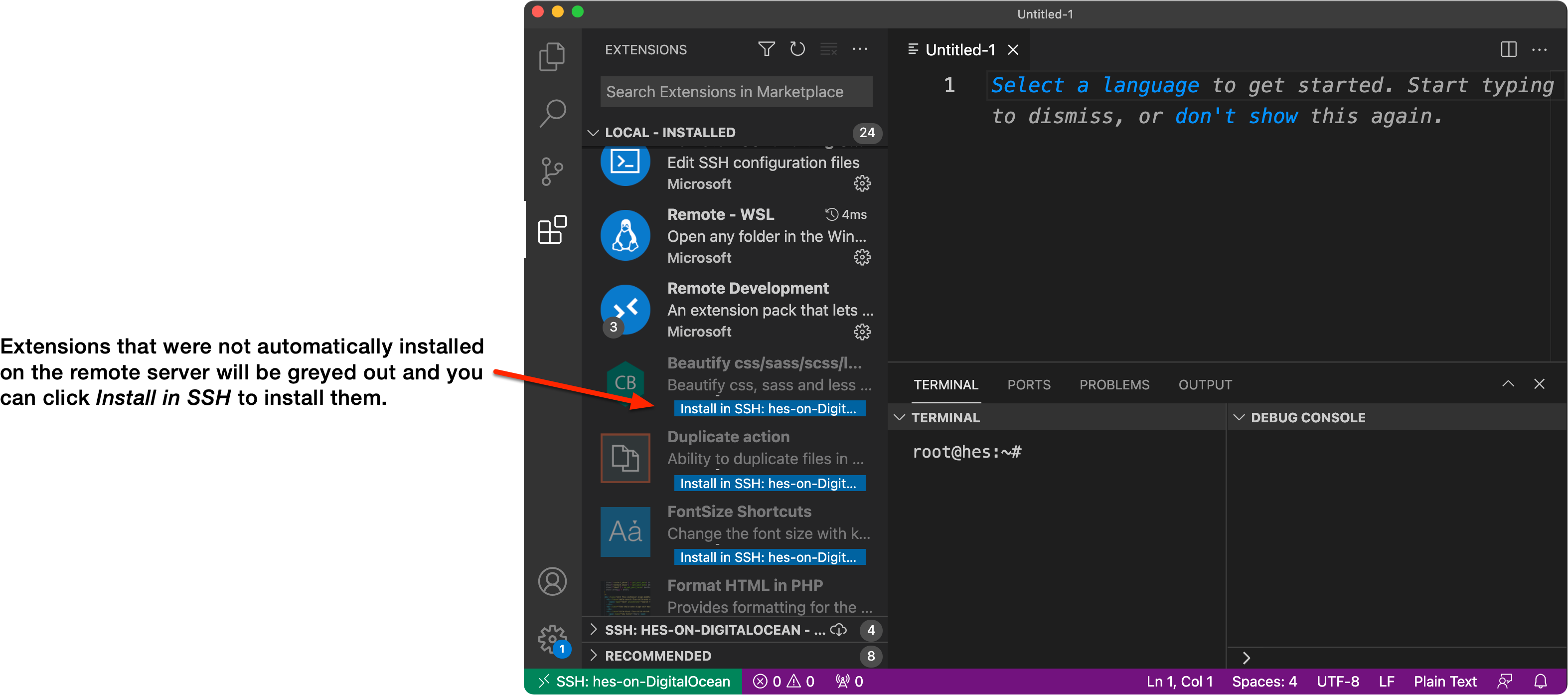Open editor more actions ellipsis
This screenshot has width=1568, height=695.
tap(1540, 49)
